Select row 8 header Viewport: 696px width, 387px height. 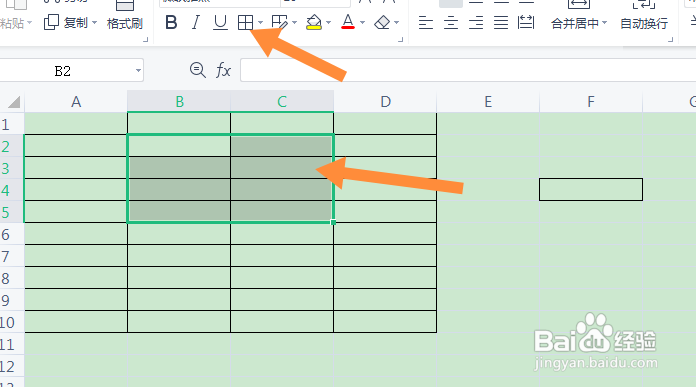(x=12, y=278)
